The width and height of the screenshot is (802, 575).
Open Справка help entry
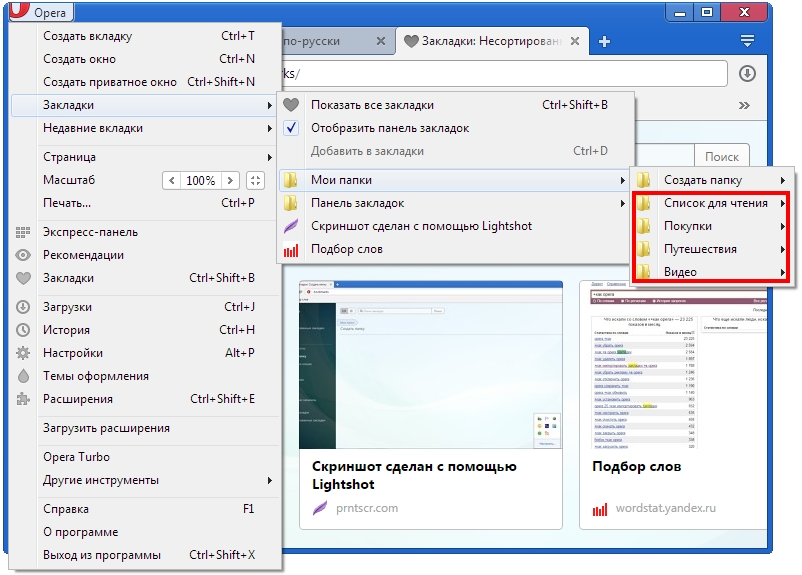coord(146,509)
